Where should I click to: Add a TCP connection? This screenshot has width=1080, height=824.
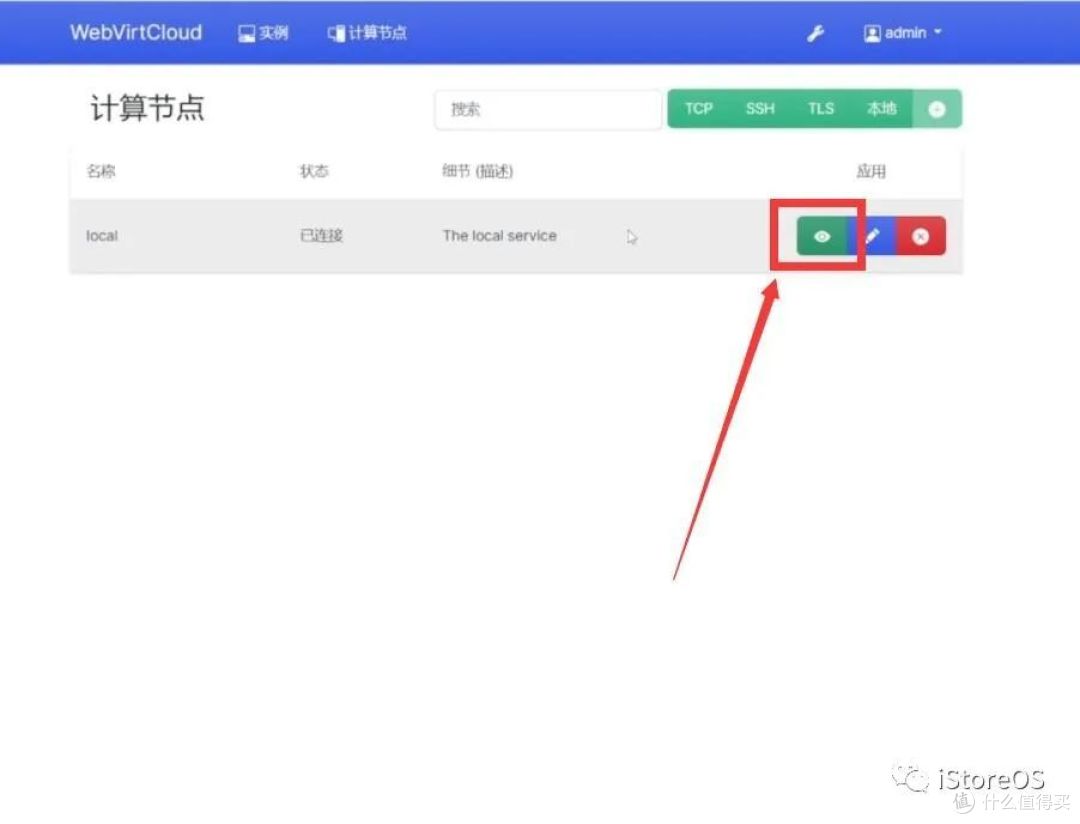(698, 109)
